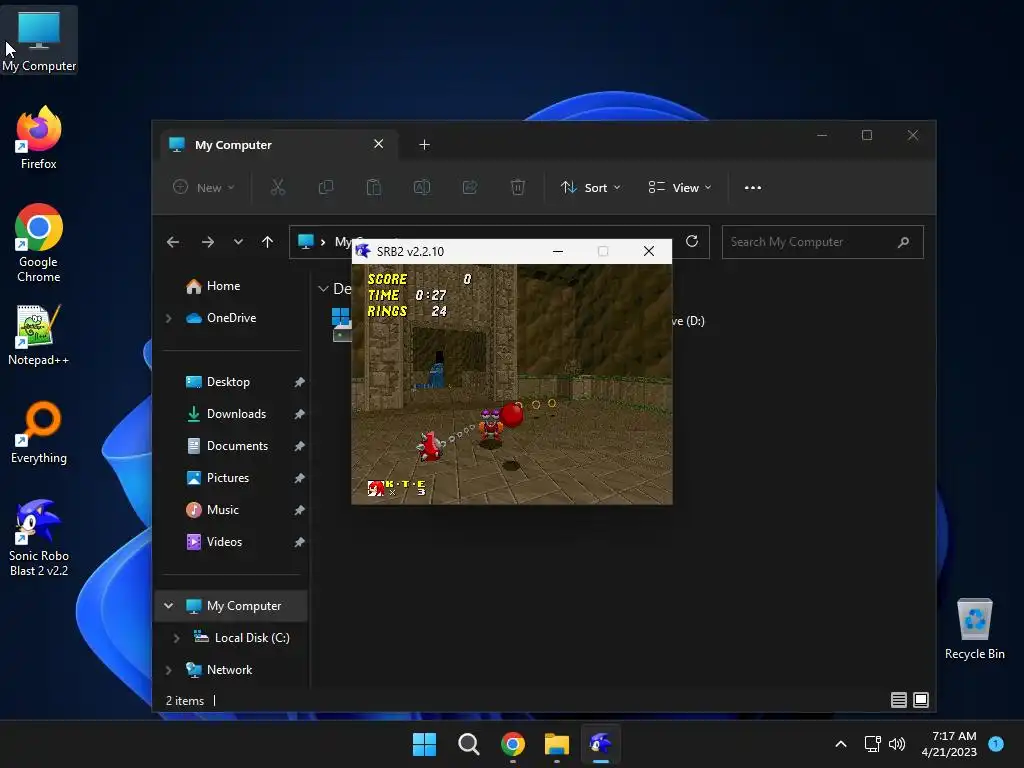
Task: Collapse the Devices and drives group chevron
Action: (323, 289)
